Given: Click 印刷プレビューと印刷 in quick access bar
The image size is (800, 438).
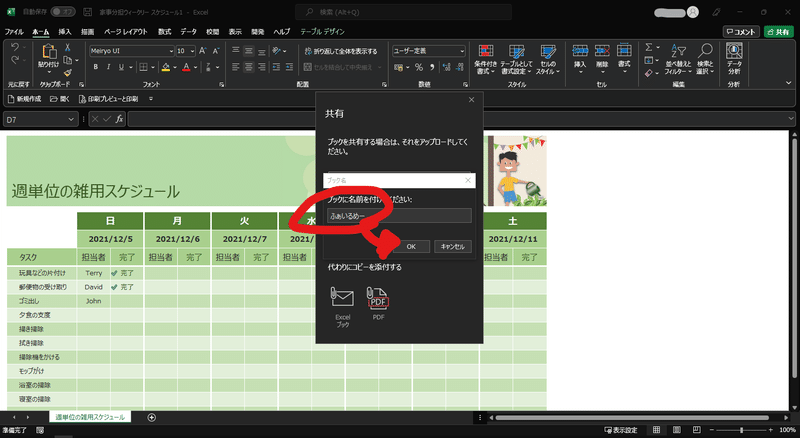Looking at the screenshot, I should pyautogui.click(x=109, y=99).
